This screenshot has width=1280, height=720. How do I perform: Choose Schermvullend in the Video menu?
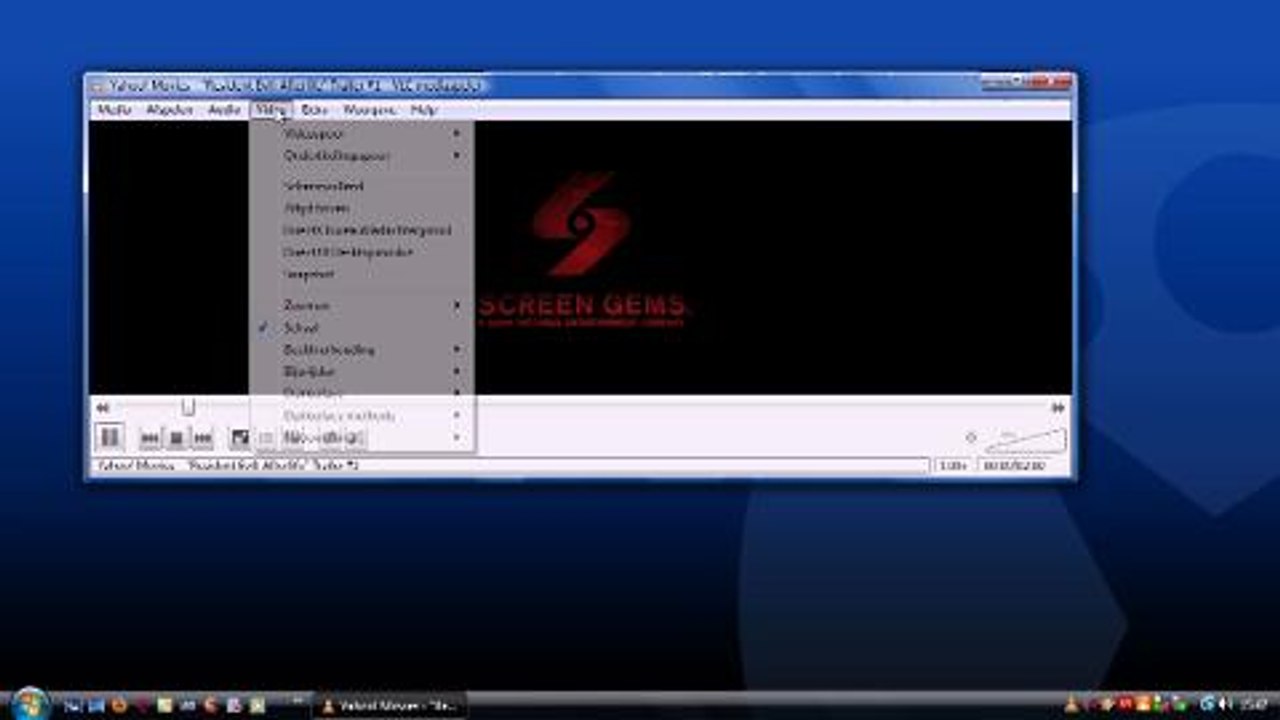point(361,186)
